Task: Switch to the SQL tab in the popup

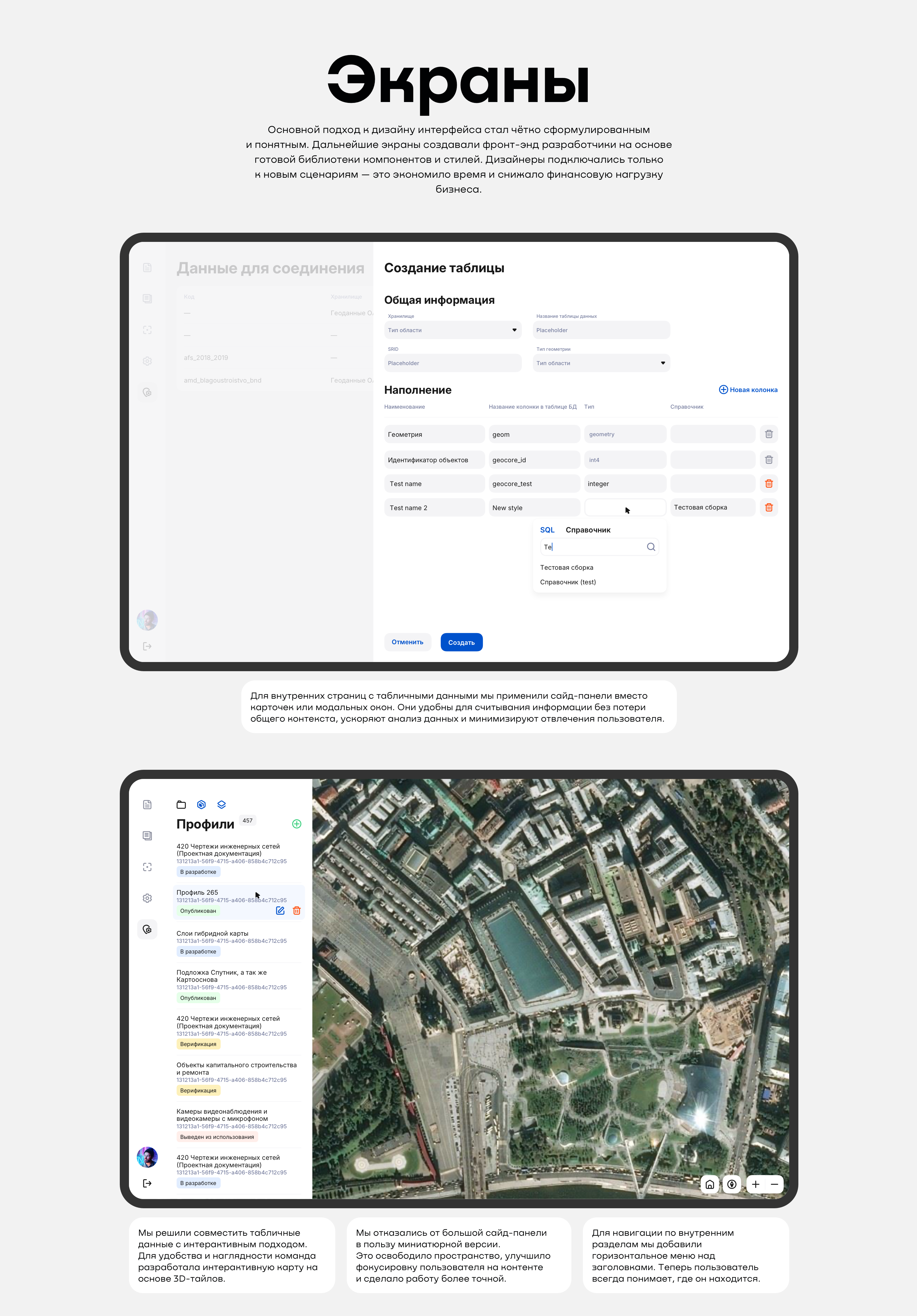Action: click(x=547, y=530)
